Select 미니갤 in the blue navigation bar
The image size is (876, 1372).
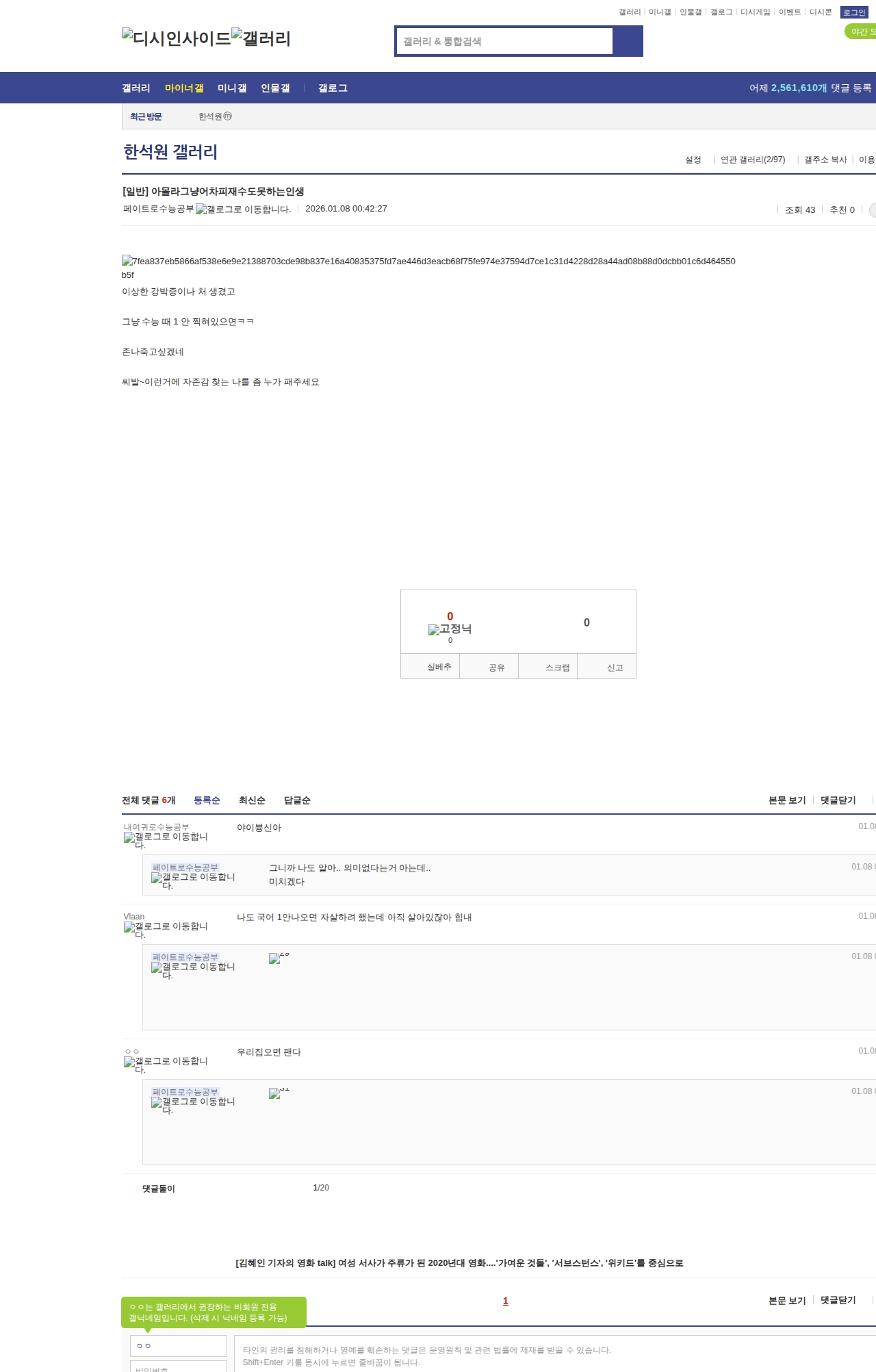click(232, 88)
